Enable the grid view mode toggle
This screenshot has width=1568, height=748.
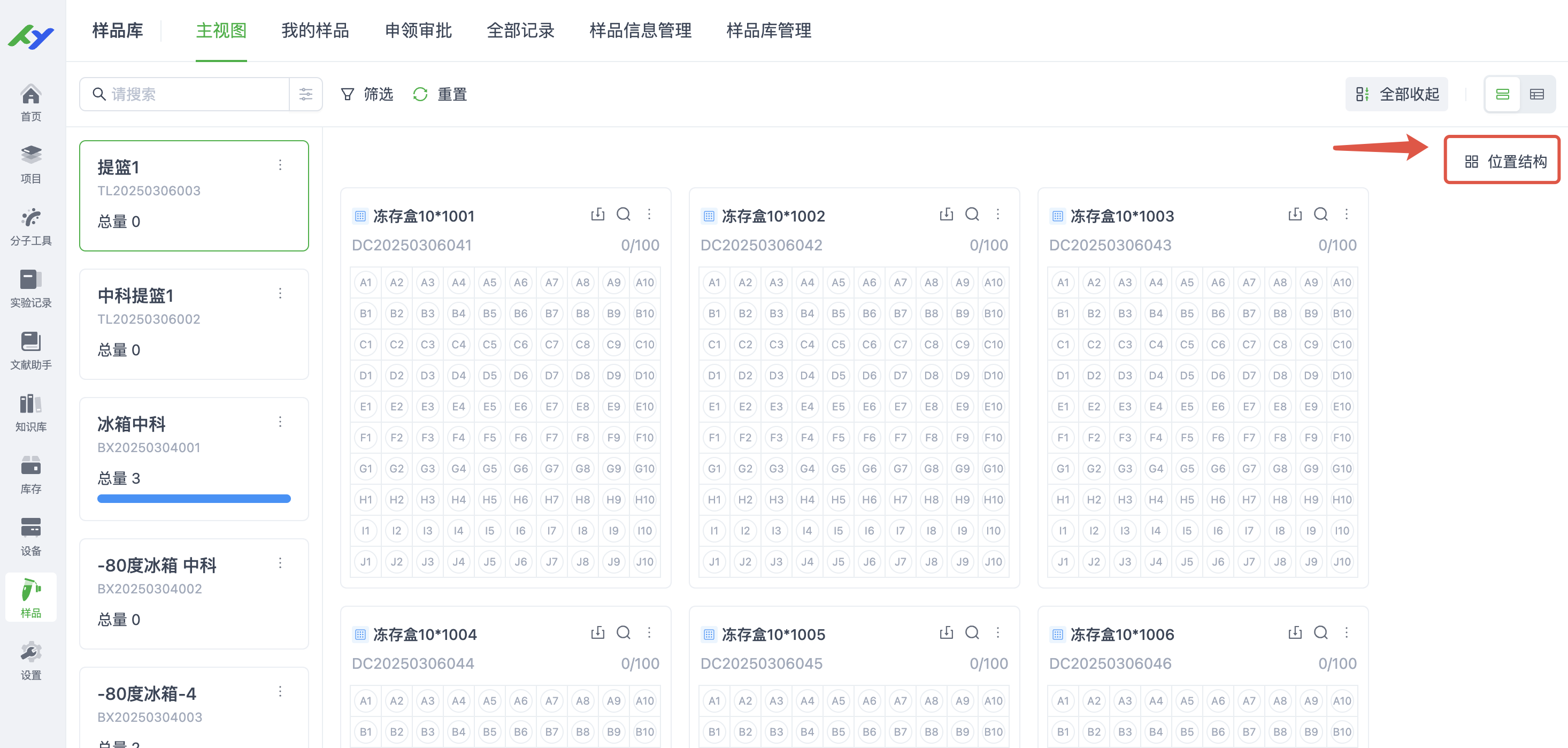pos(1502,94)
